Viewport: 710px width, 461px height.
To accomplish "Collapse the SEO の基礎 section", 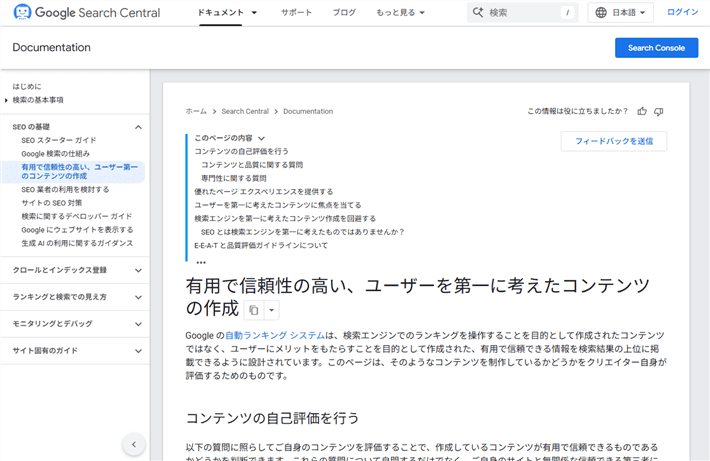I will click(x=138, y=127).
